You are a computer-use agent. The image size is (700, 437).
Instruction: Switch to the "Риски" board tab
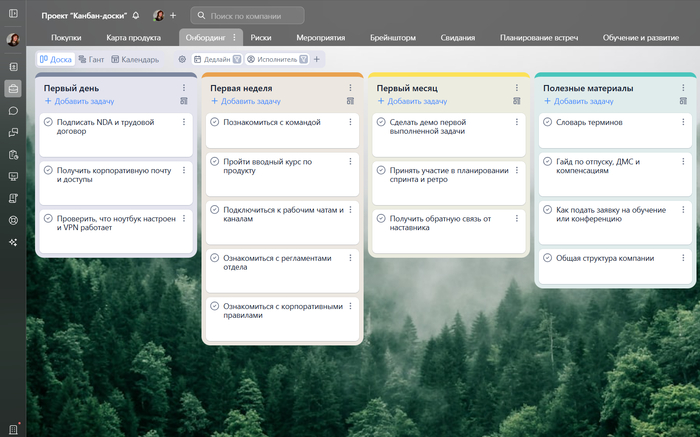tap(262, 37)
